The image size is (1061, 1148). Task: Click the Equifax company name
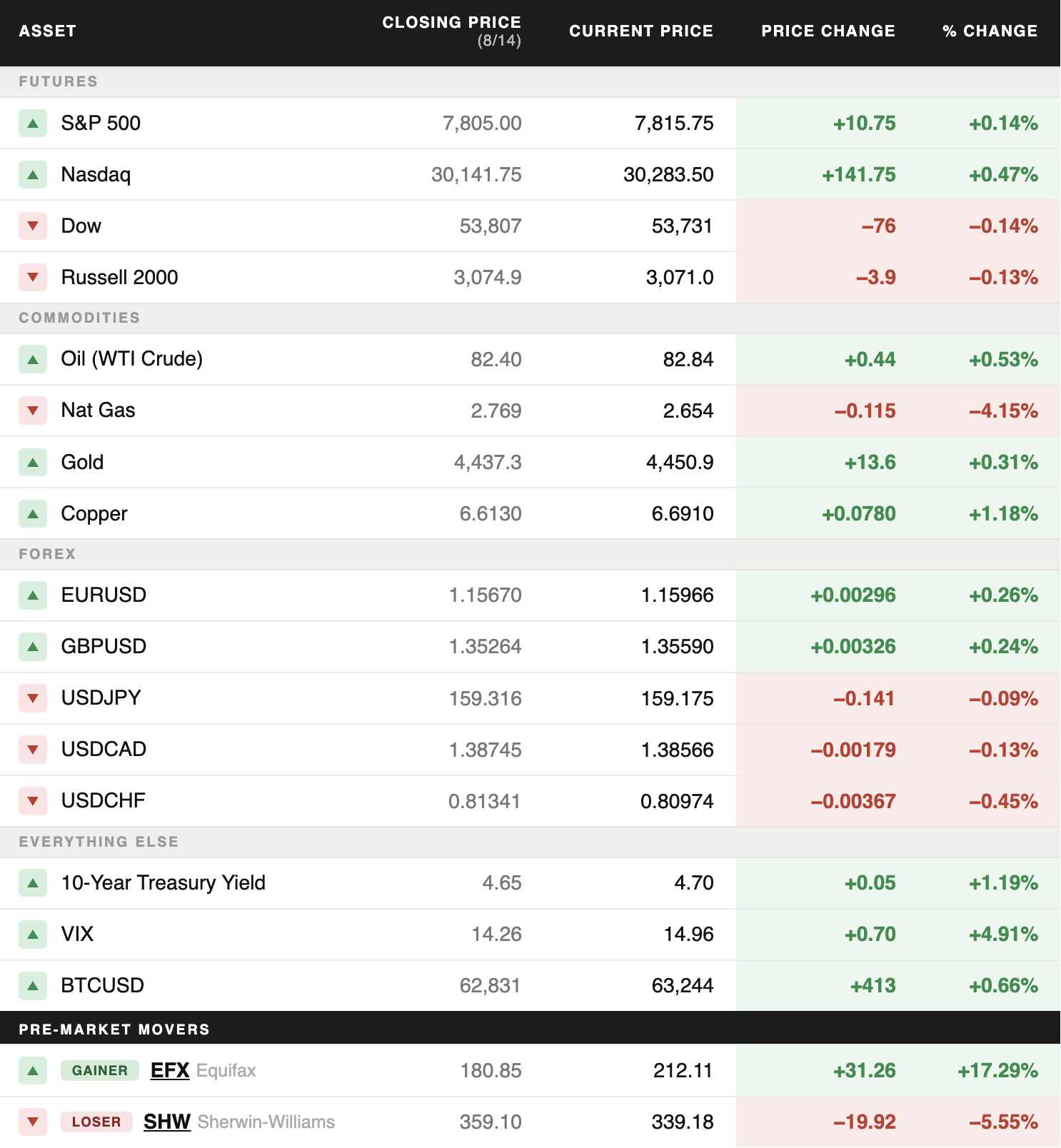(226, 1070)
